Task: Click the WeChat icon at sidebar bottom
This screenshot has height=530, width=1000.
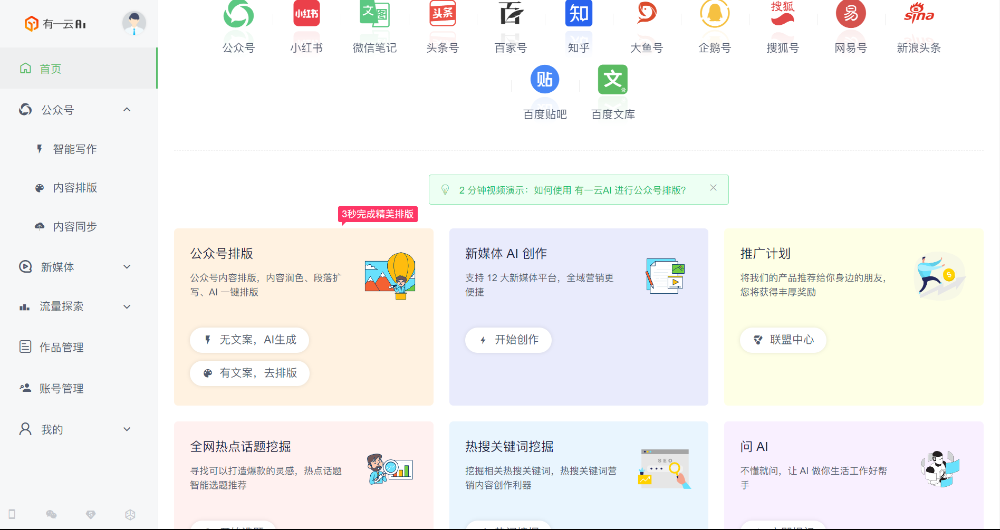Action: 52,514
